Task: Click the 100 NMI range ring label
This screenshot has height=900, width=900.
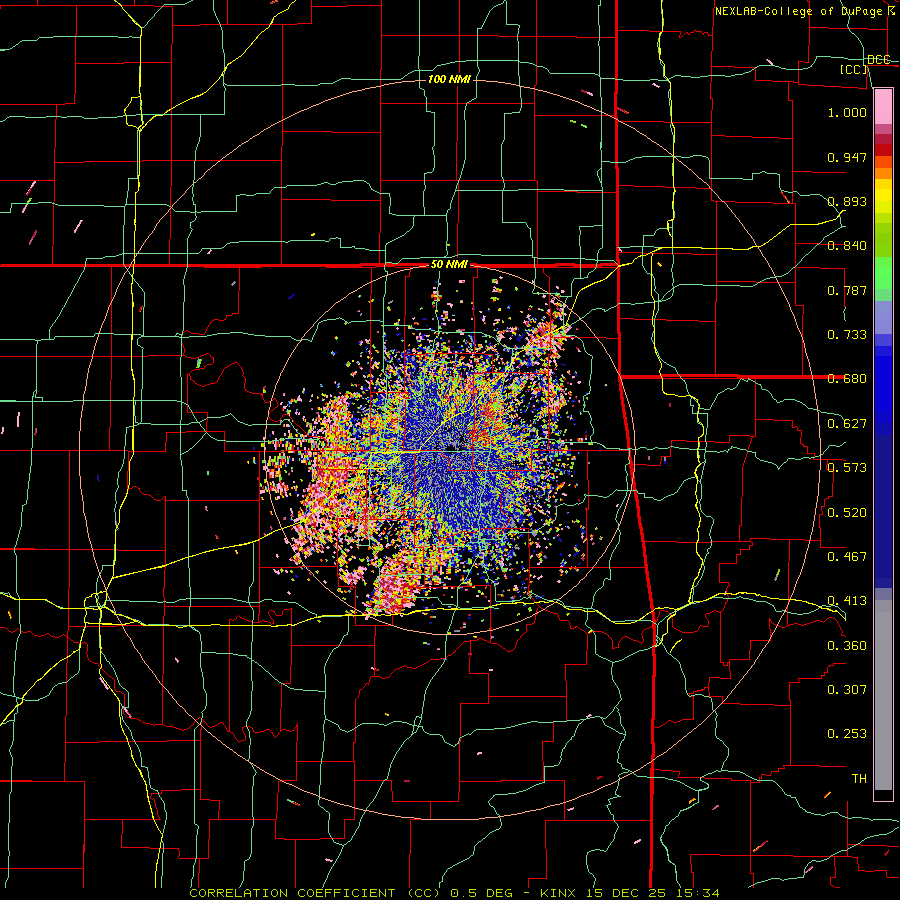Action: point(449,79)
